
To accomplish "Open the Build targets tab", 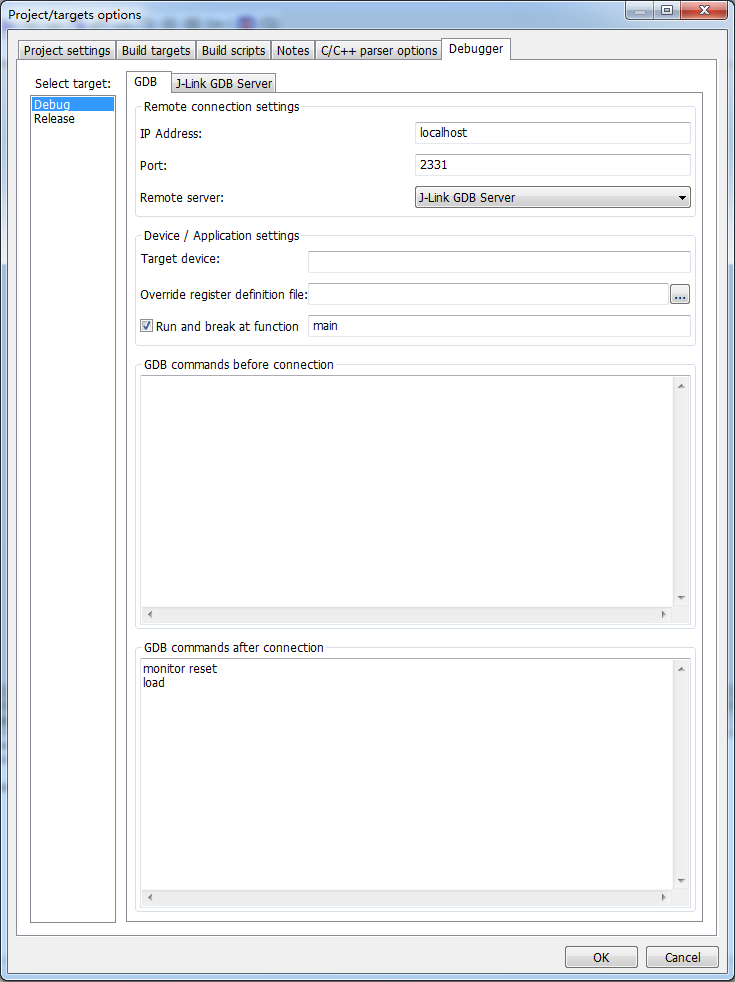I will pyautogui.click(x=156, y=51).
